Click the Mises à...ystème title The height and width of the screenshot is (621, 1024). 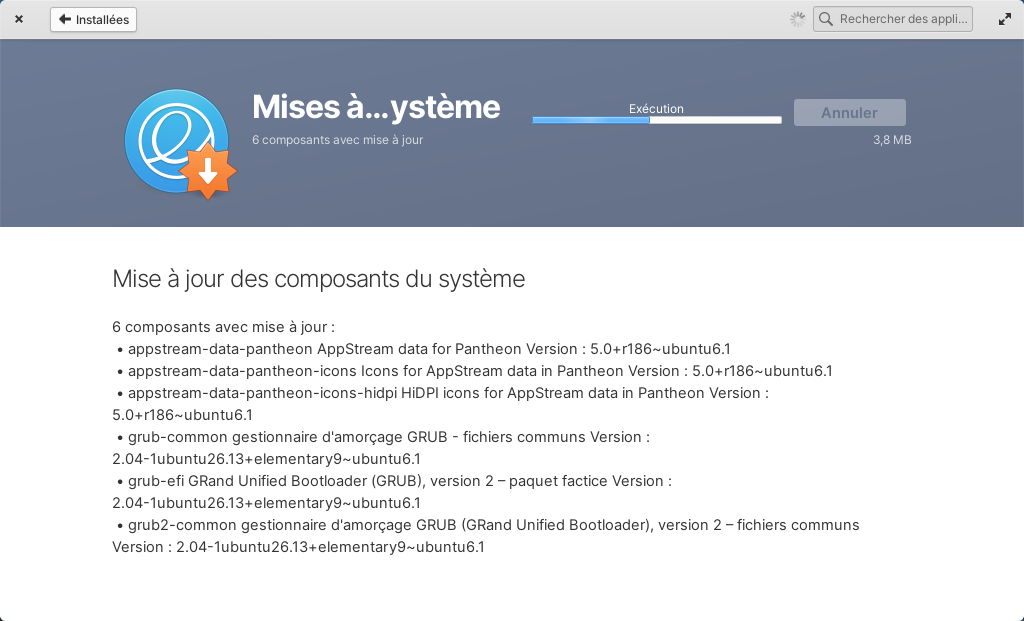coord(376,107)
